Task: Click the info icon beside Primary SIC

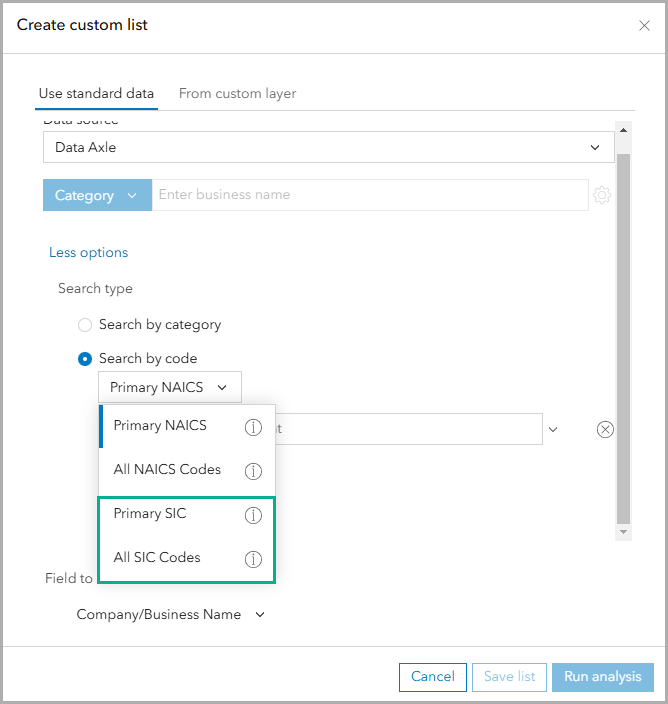Action: (x=253, y=515)
